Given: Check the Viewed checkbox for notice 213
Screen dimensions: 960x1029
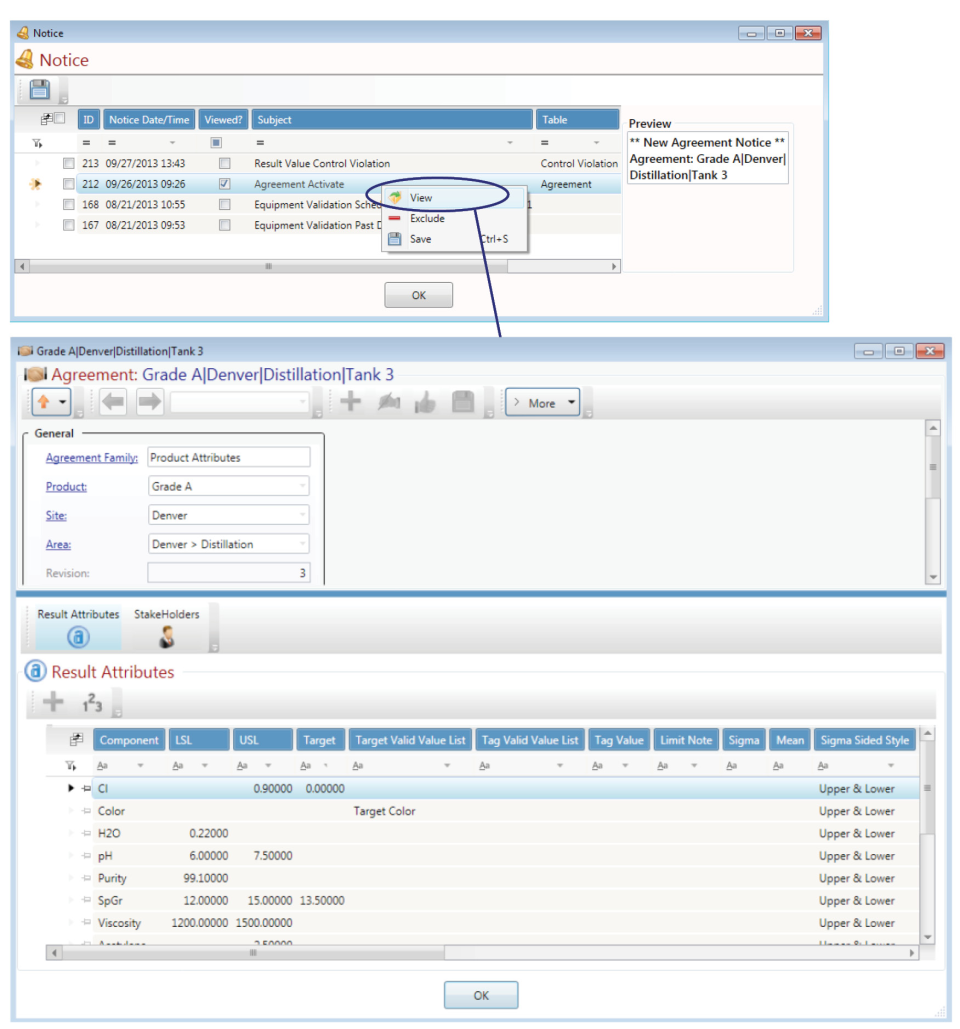Looking at the screenshot, I should click(x=225, y=163).
